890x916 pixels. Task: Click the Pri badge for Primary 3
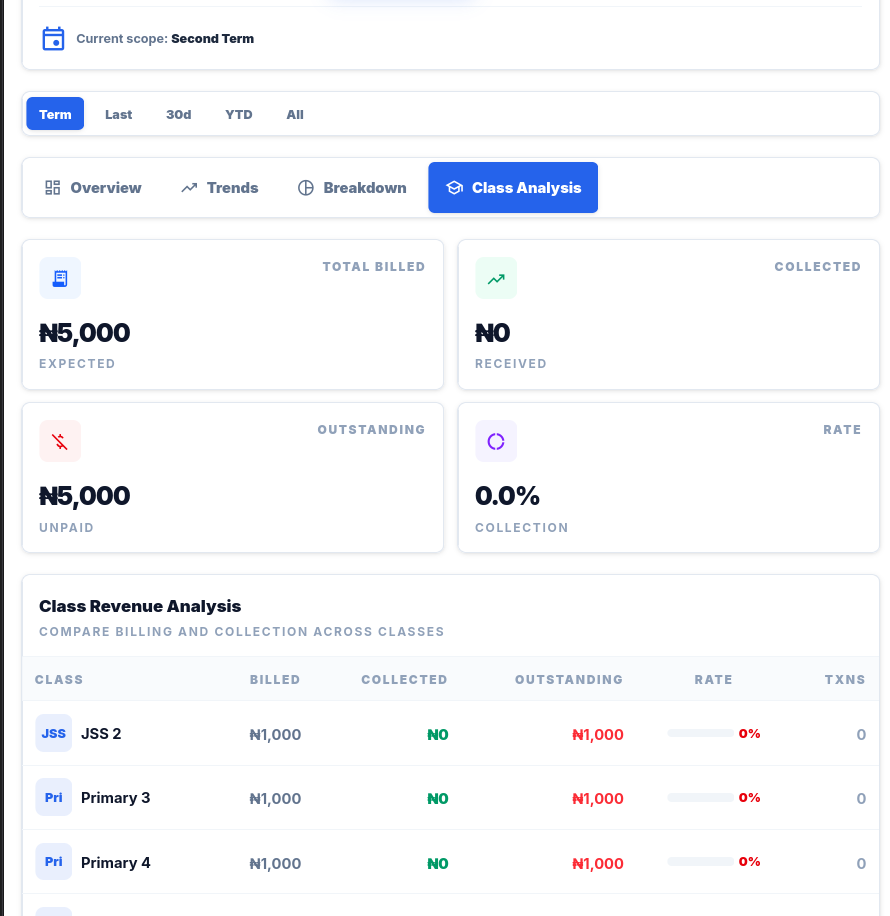click(x=54, y=797)
